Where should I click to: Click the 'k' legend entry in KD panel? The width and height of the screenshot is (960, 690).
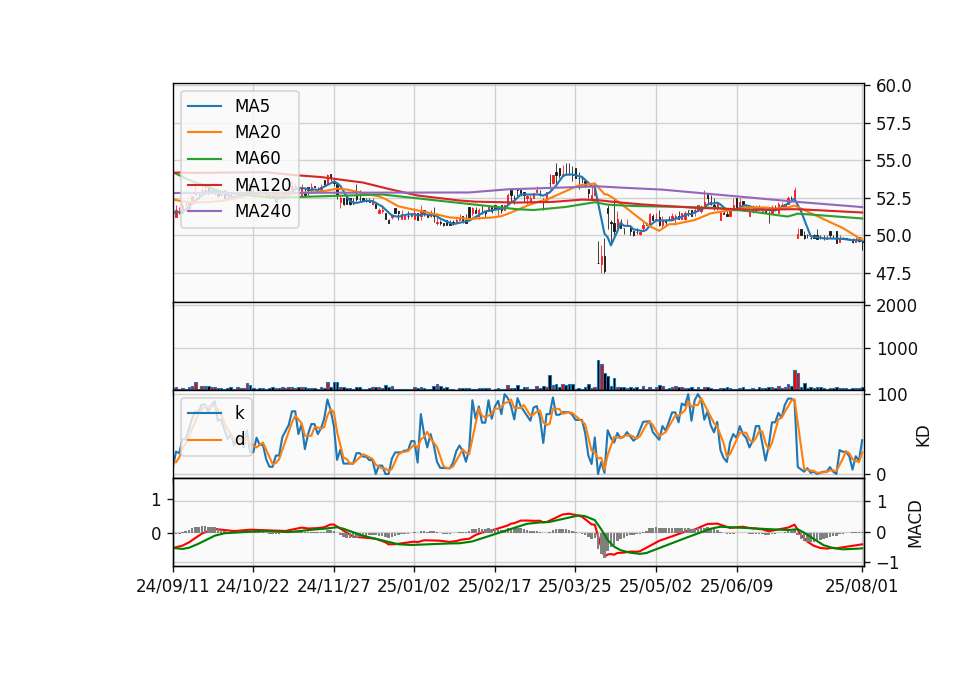coord(239,413)
